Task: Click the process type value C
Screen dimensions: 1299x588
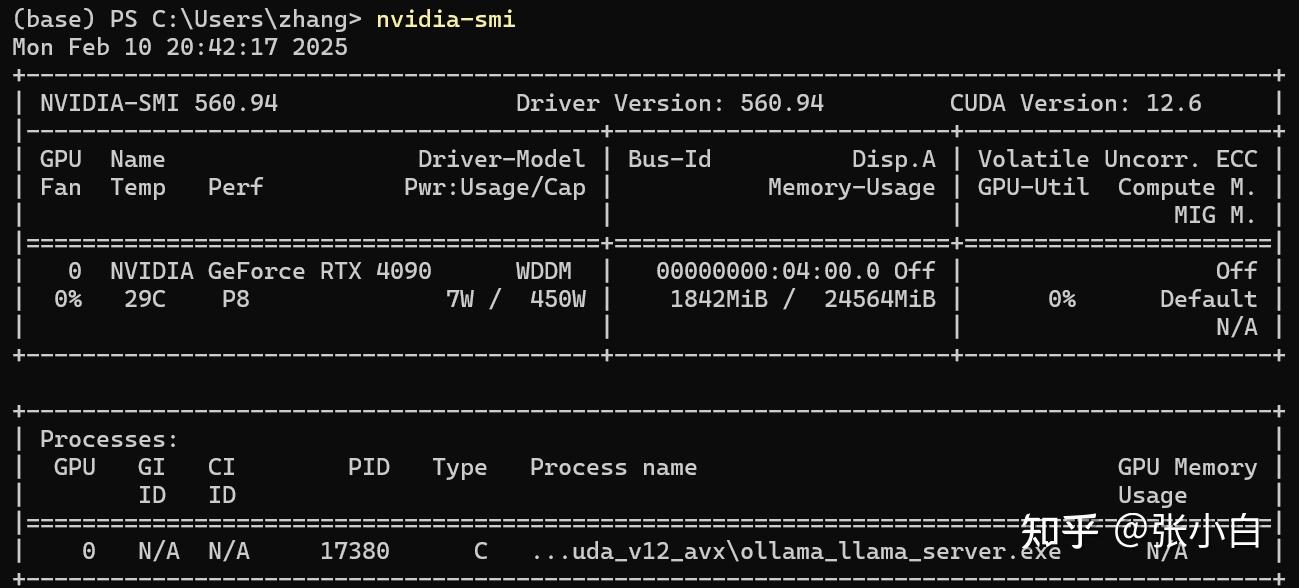Action: coord(481,550)
